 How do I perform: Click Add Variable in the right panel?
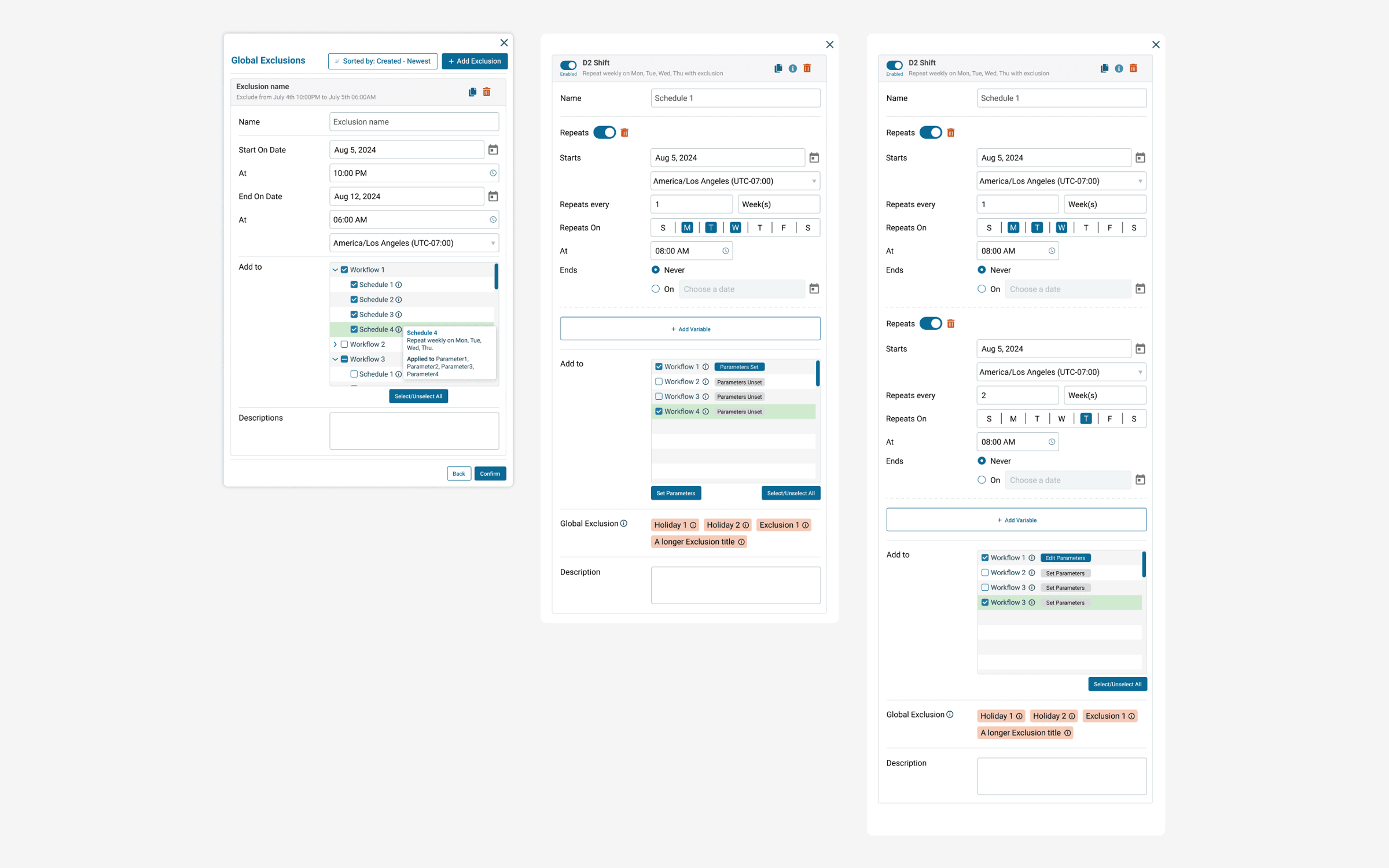point(1016,520)
